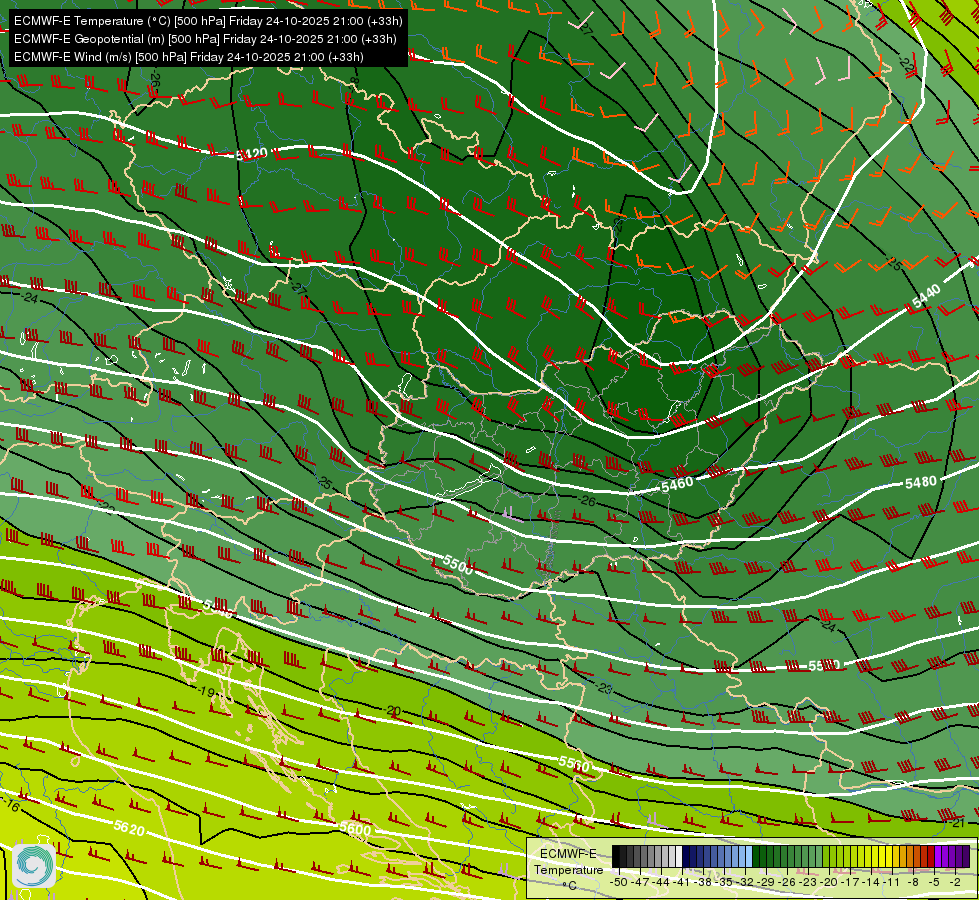The height and width of the screenshot is (900, 979).
Task: Select the ECMWF-E Temperature (°C) title line
Action: 208,21
